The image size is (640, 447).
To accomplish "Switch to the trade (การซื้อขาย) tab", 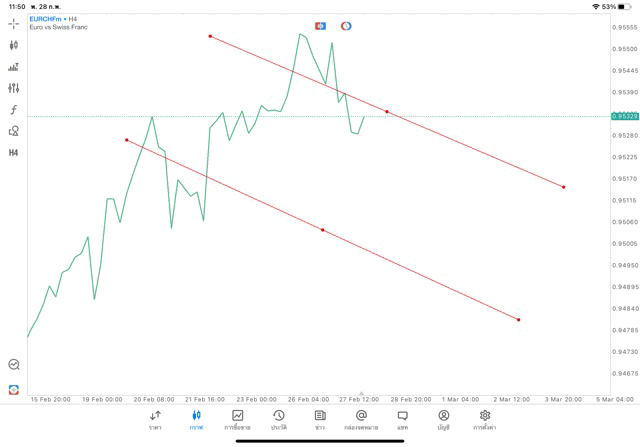I will [x=238, y=419].
